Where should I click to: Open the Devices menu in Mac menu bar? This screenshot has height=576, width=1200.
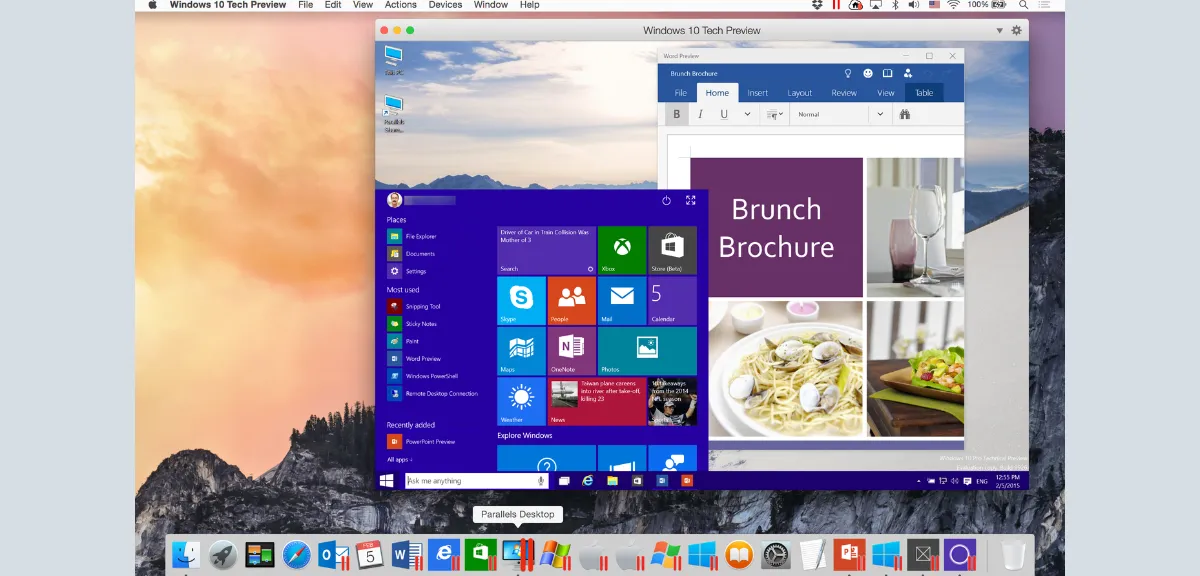[445, 5]
